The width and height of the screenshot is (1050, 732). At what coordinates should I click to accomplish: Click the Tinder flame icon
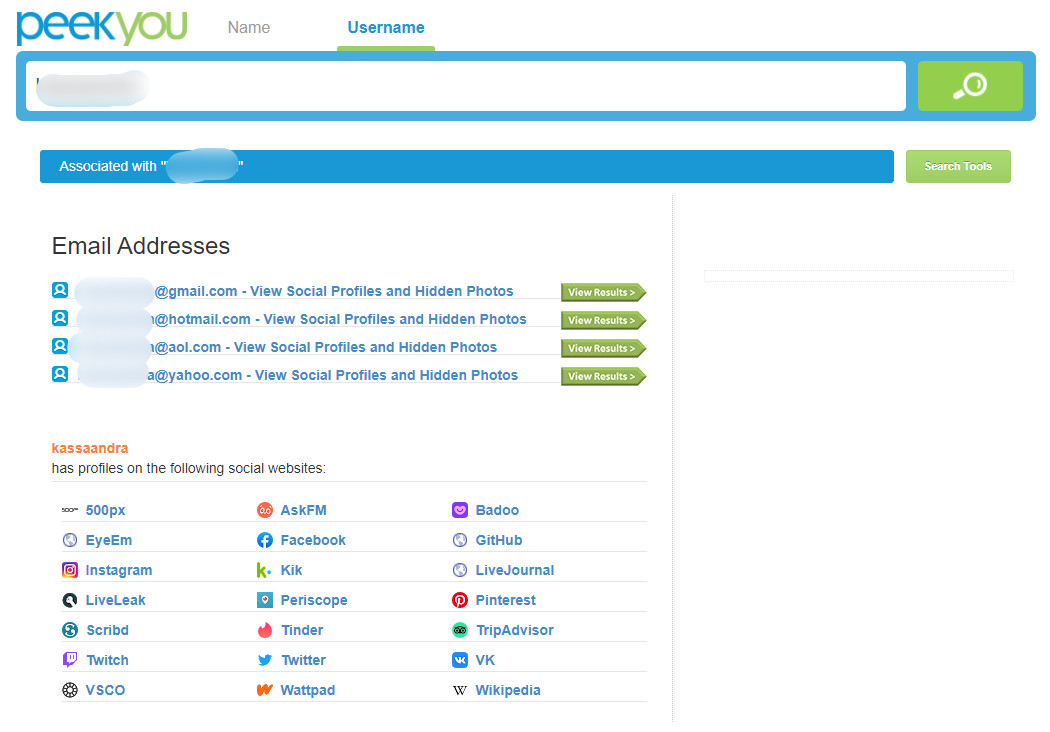pos(265,630)
